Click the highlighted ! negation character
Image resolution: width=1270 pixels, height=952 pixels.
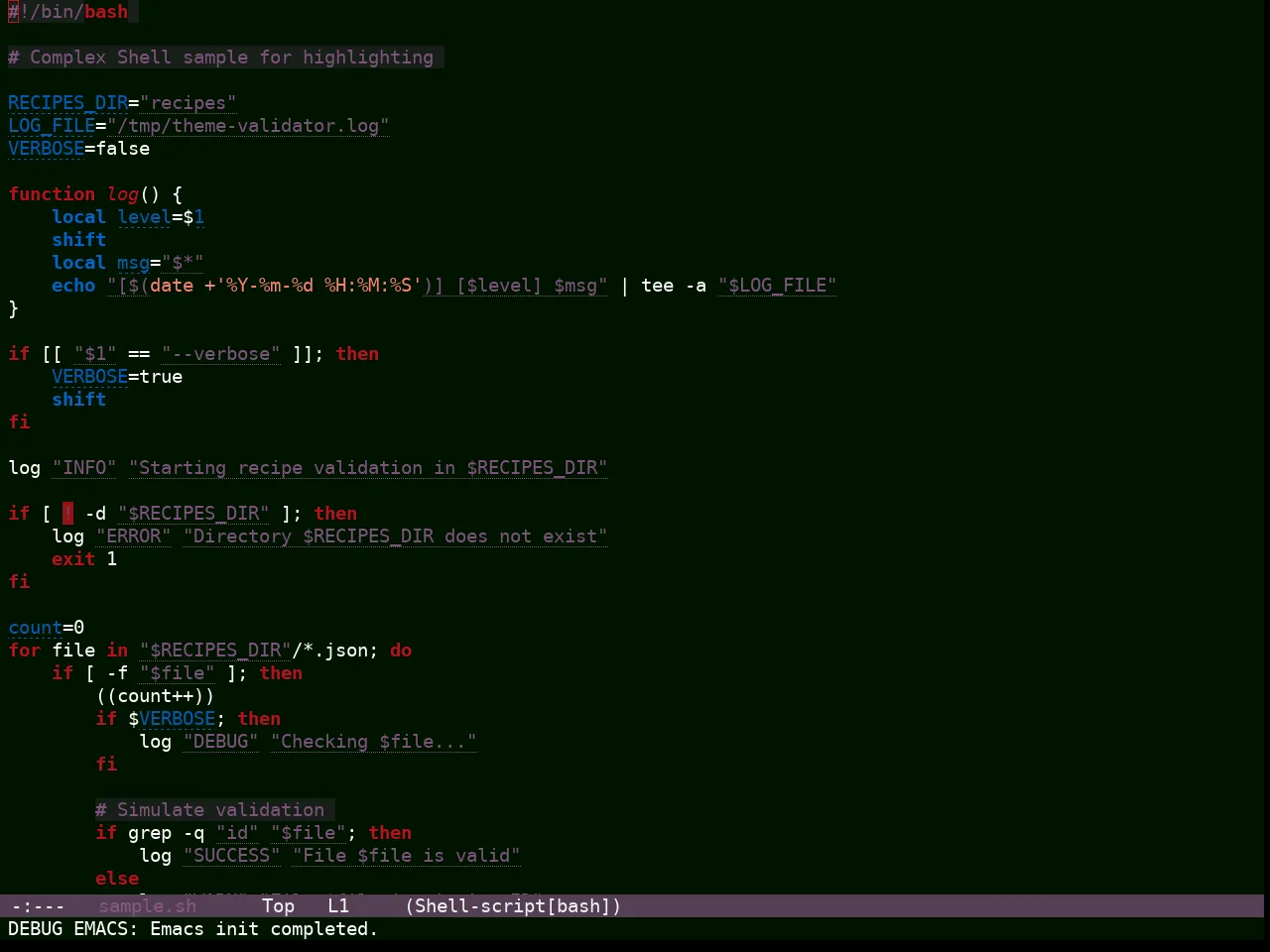point(67,514)
